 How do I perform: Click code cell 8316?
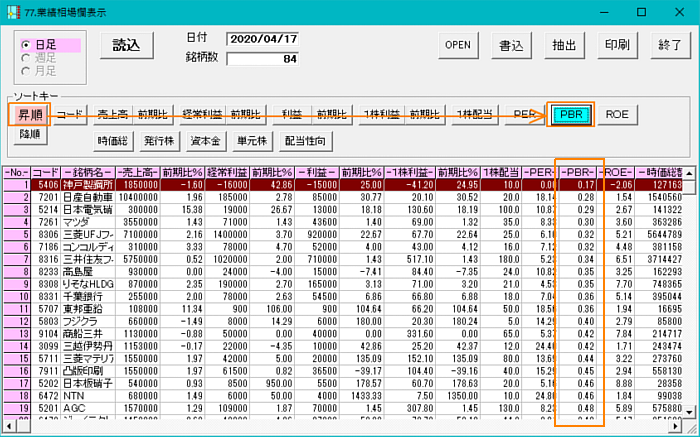click(x=46, y=259)
